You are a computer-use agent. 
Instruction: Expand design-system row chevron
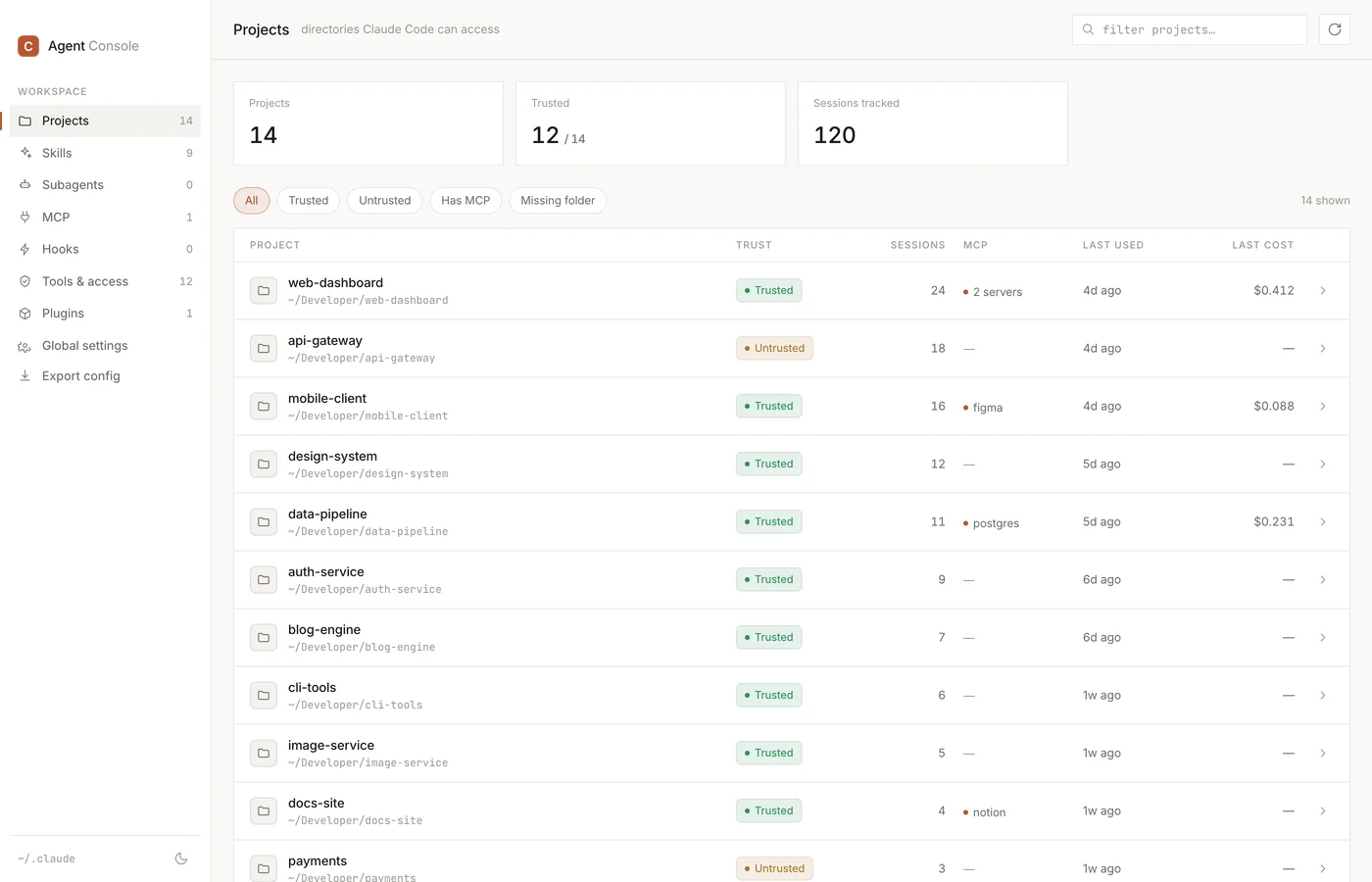coord(1323,465)
